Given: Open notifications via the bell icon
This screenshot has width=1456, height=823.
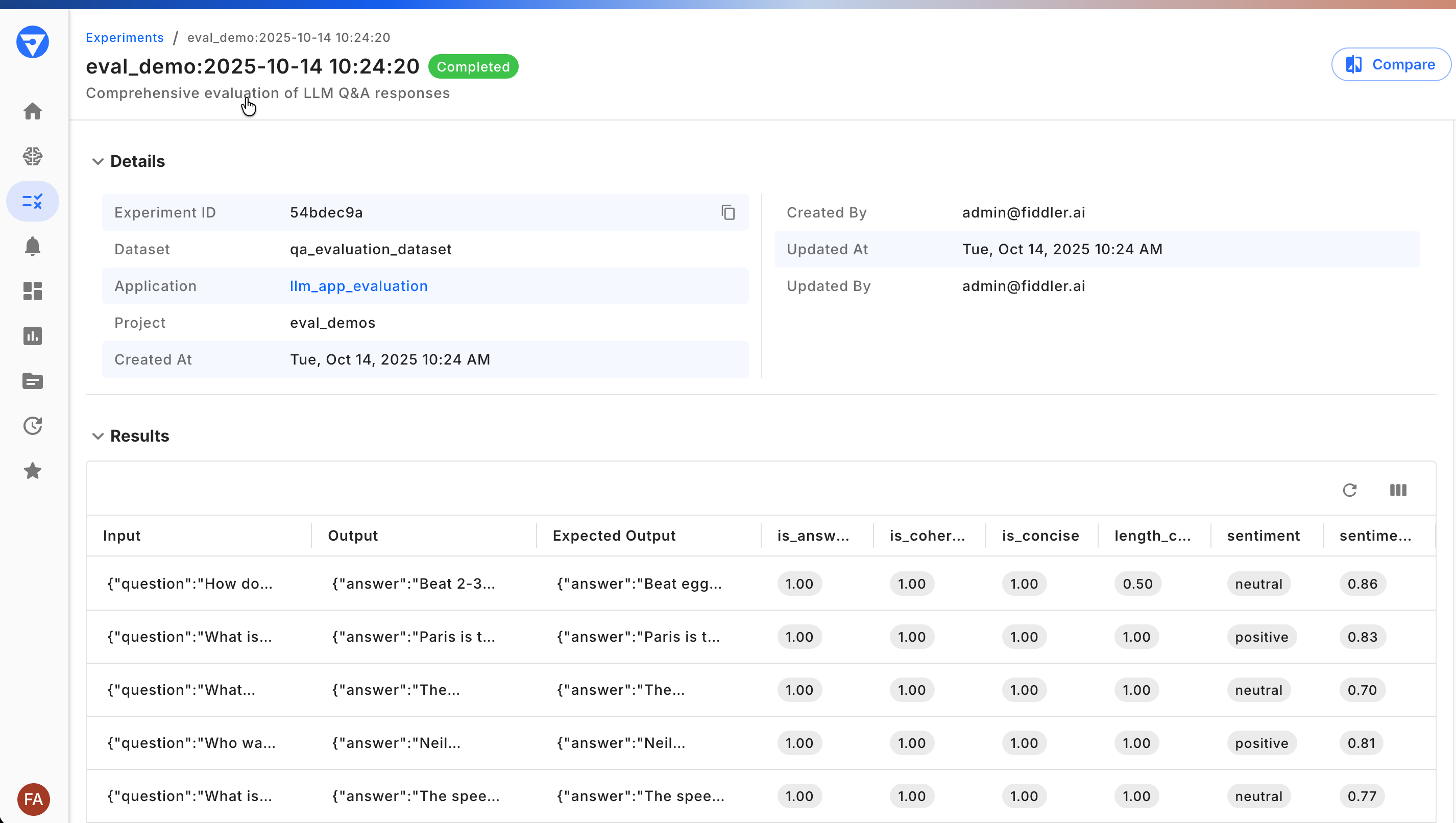Looking at the screenshot, I should coord(33,246).
